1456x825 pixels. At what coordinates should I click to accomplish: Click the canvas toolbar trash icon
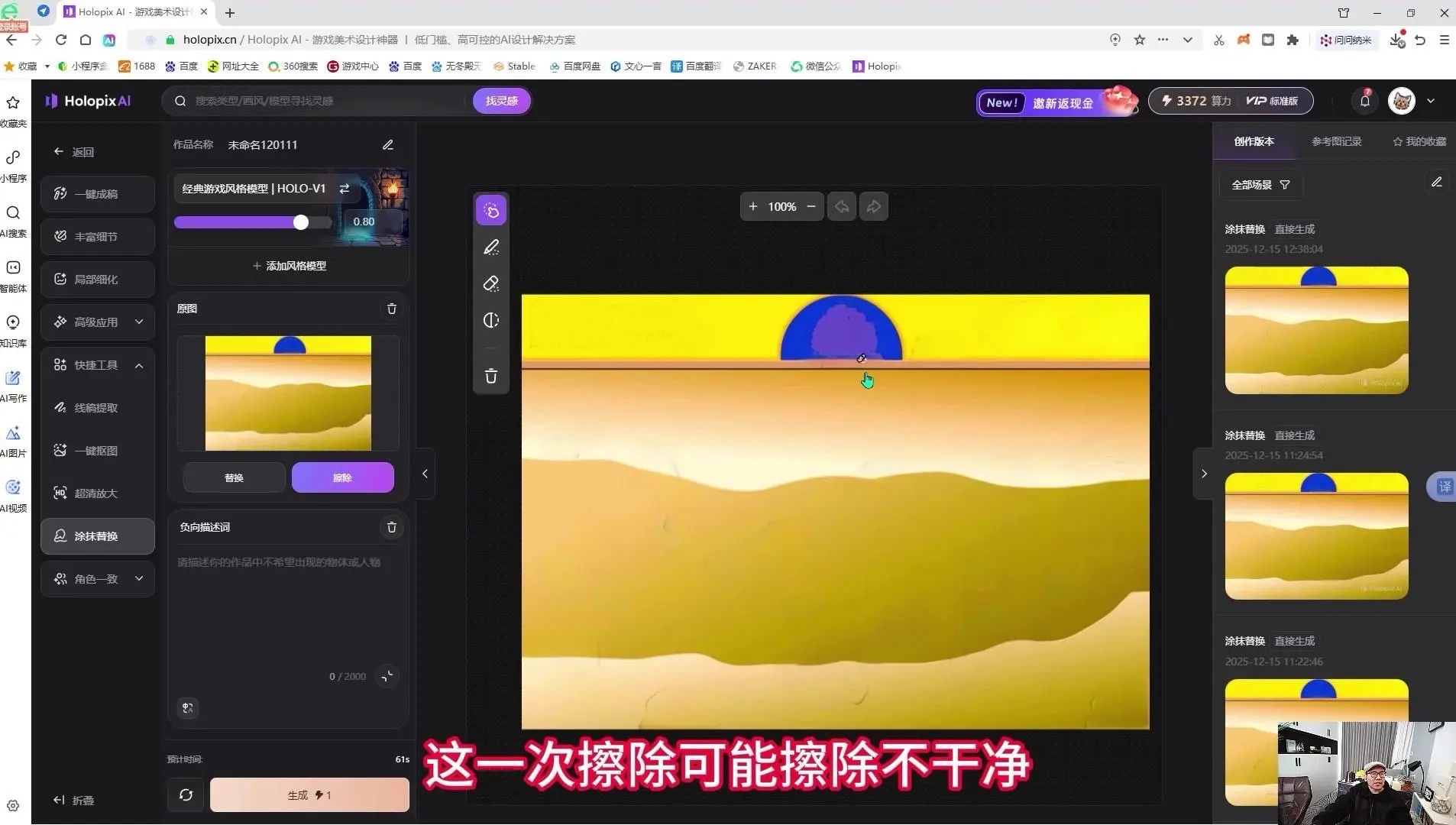(491, 376)
